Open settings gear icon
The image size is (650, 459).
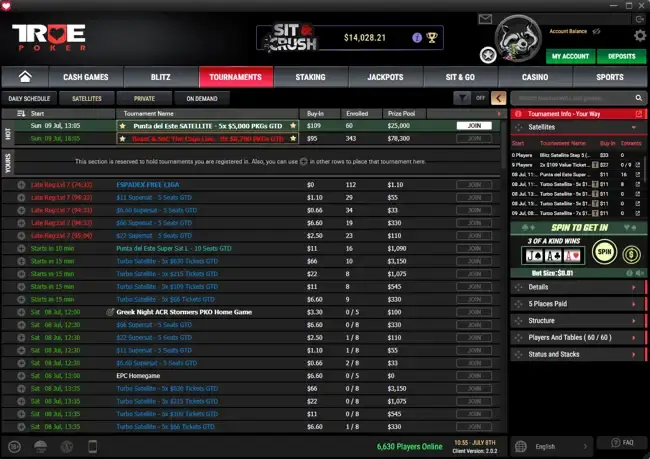[x=640, y=36]
